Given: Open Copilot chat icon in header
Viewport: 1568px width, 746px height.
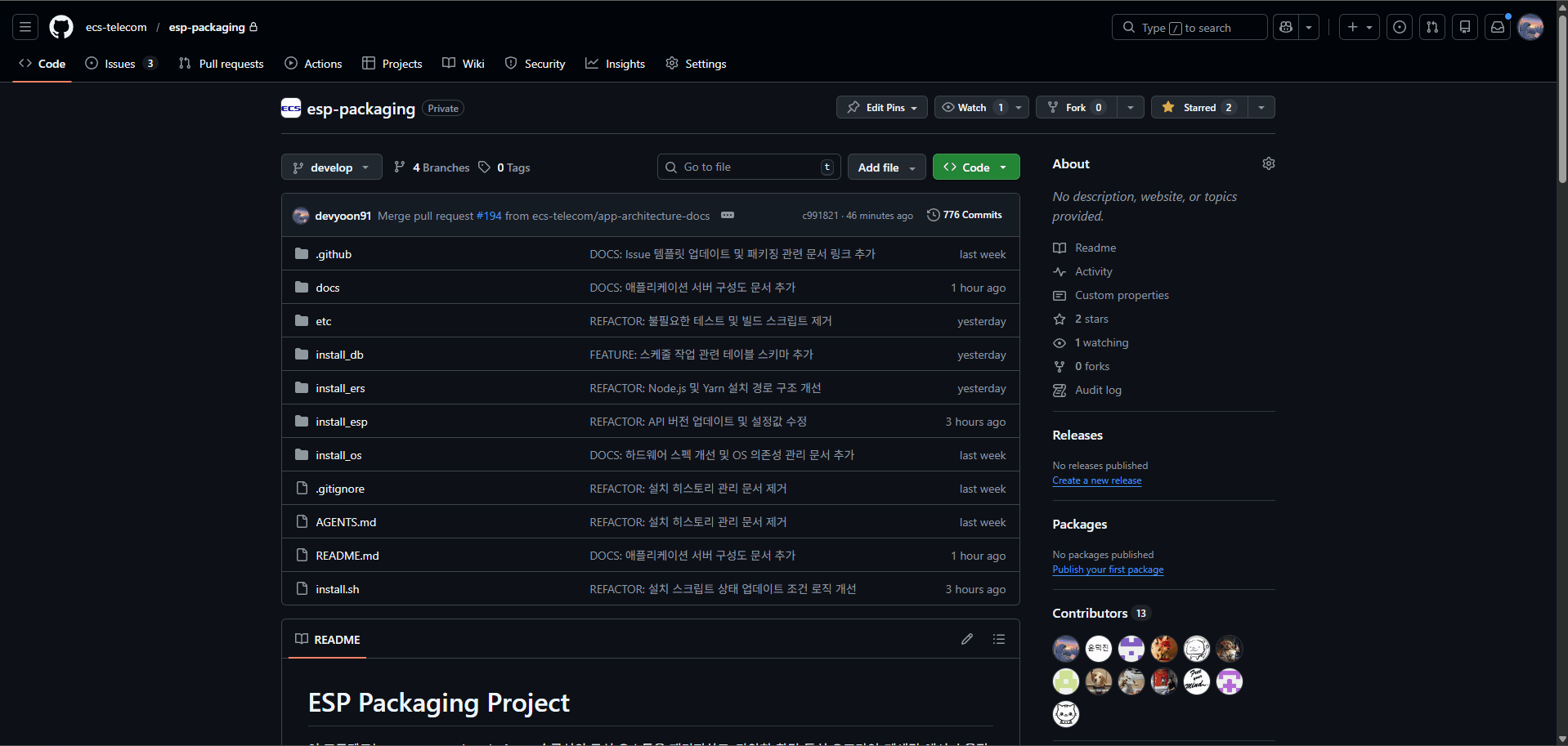Looking at the screenshot, I should click(x=1286, y=27).
